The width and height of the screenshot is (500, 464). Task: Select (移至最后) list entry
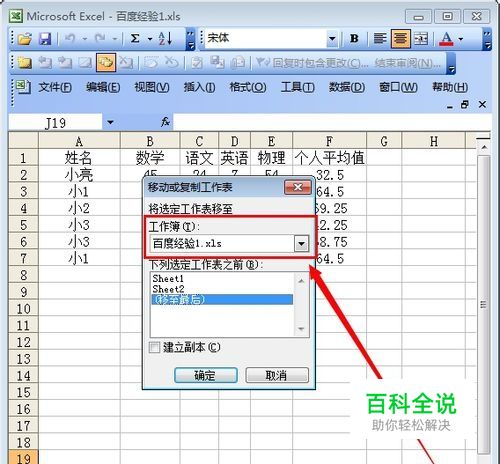[x=222, y=299]
